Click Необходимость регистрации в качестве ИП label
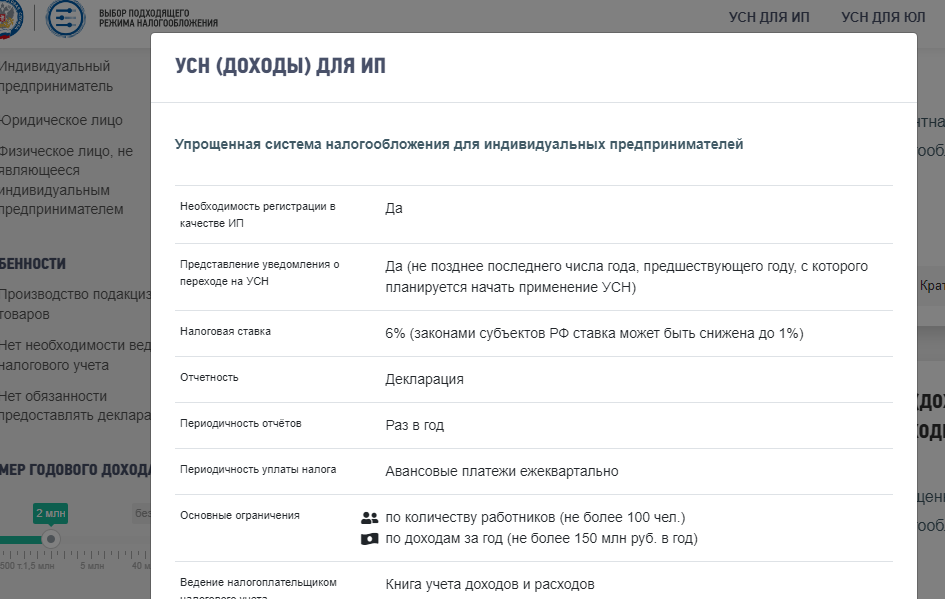This screenshot has width=945, height=599. (x=257, y=215)
